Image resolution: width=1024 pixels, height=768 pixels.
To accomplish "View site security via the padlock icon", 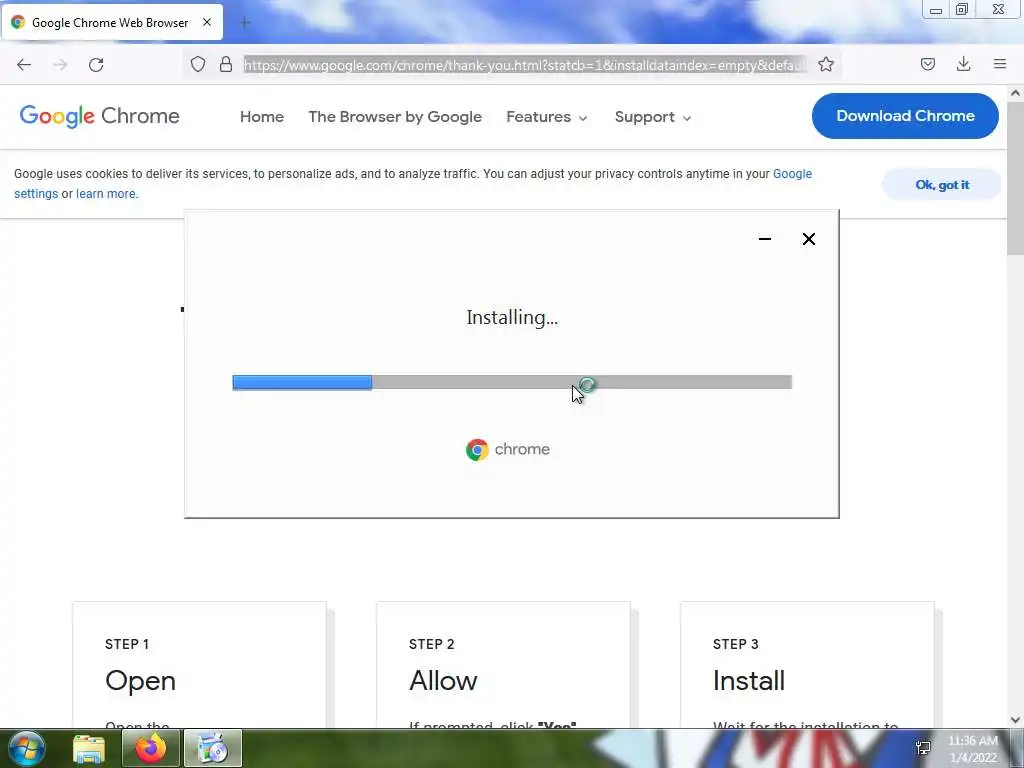I will pyautogui.click(x=226, y=64).
